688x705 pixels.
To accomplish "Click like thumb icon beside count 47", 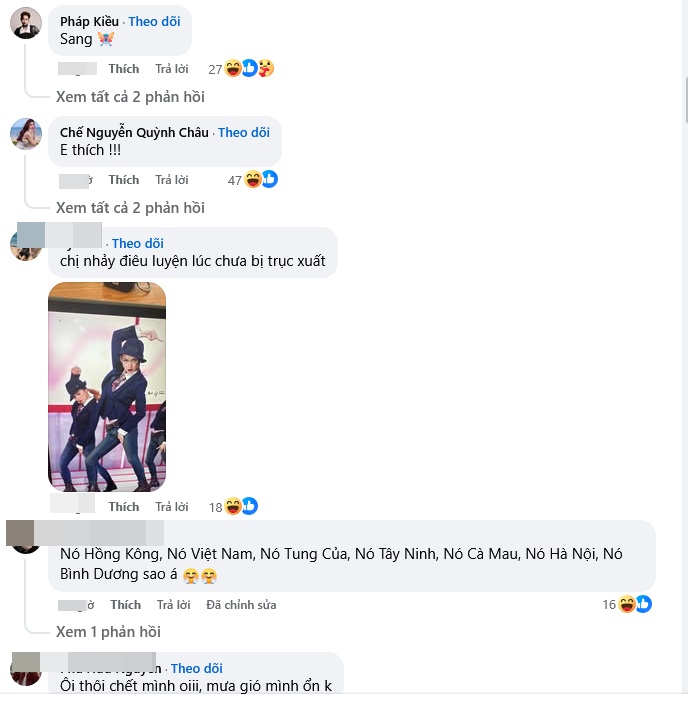I will pos(270,179).
